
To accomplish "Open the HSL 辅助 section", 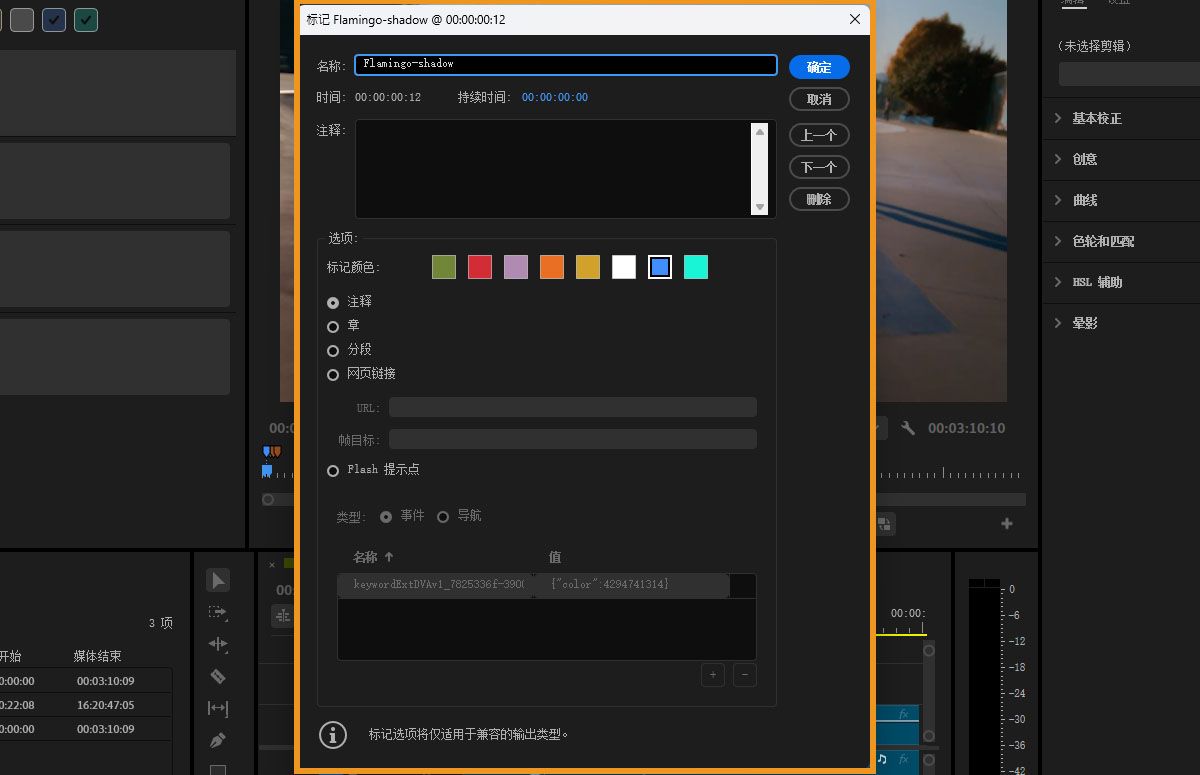I will coord(1098,282).
